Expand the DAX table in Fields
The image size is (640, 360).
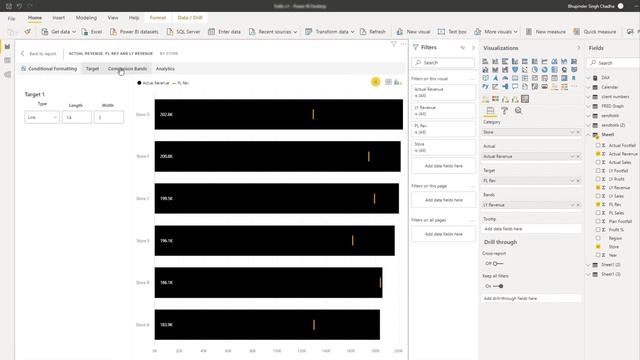click(x=588, y=78)
